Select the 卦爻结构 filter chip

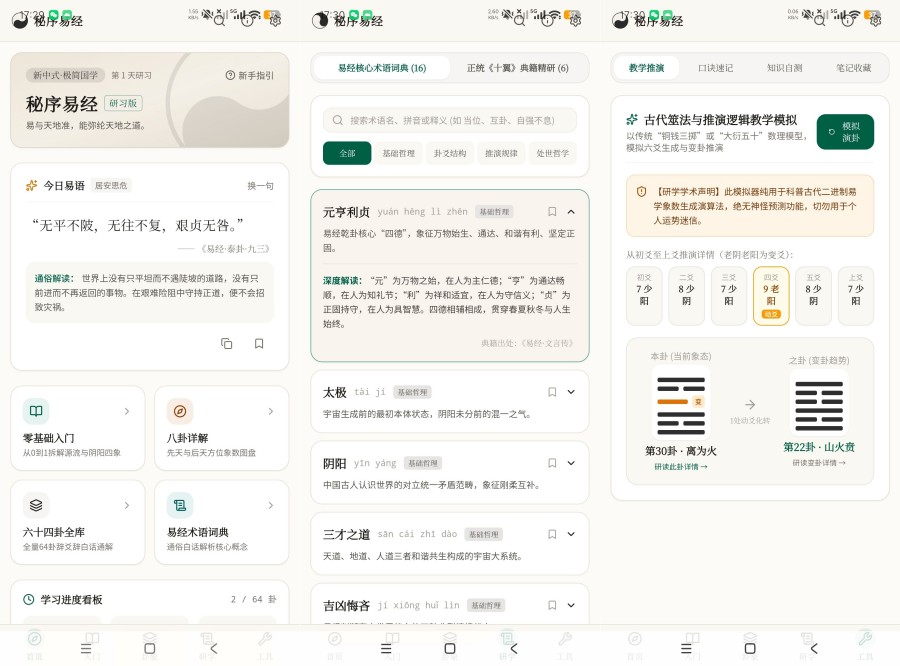(x=450, y=153)
